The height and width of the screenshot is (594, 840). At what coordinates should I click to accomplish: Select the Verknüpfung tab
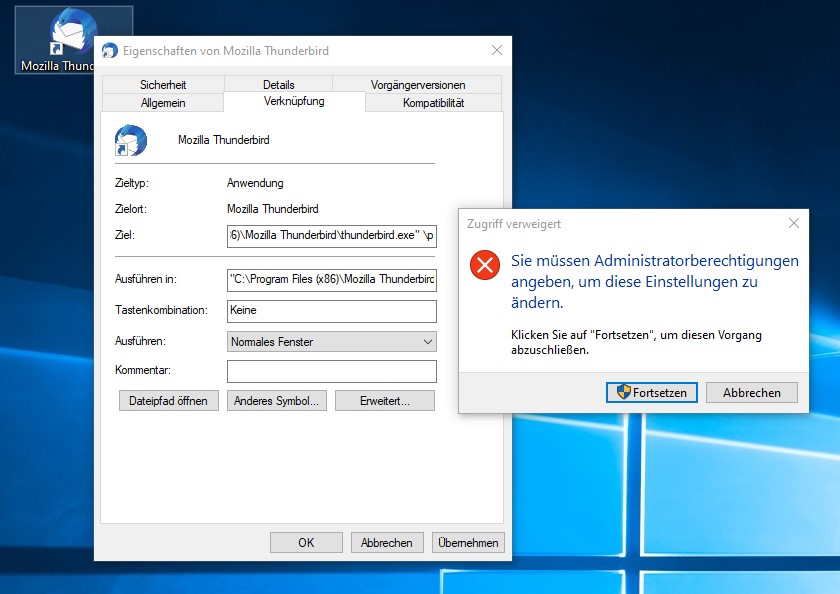pos(294,101)
